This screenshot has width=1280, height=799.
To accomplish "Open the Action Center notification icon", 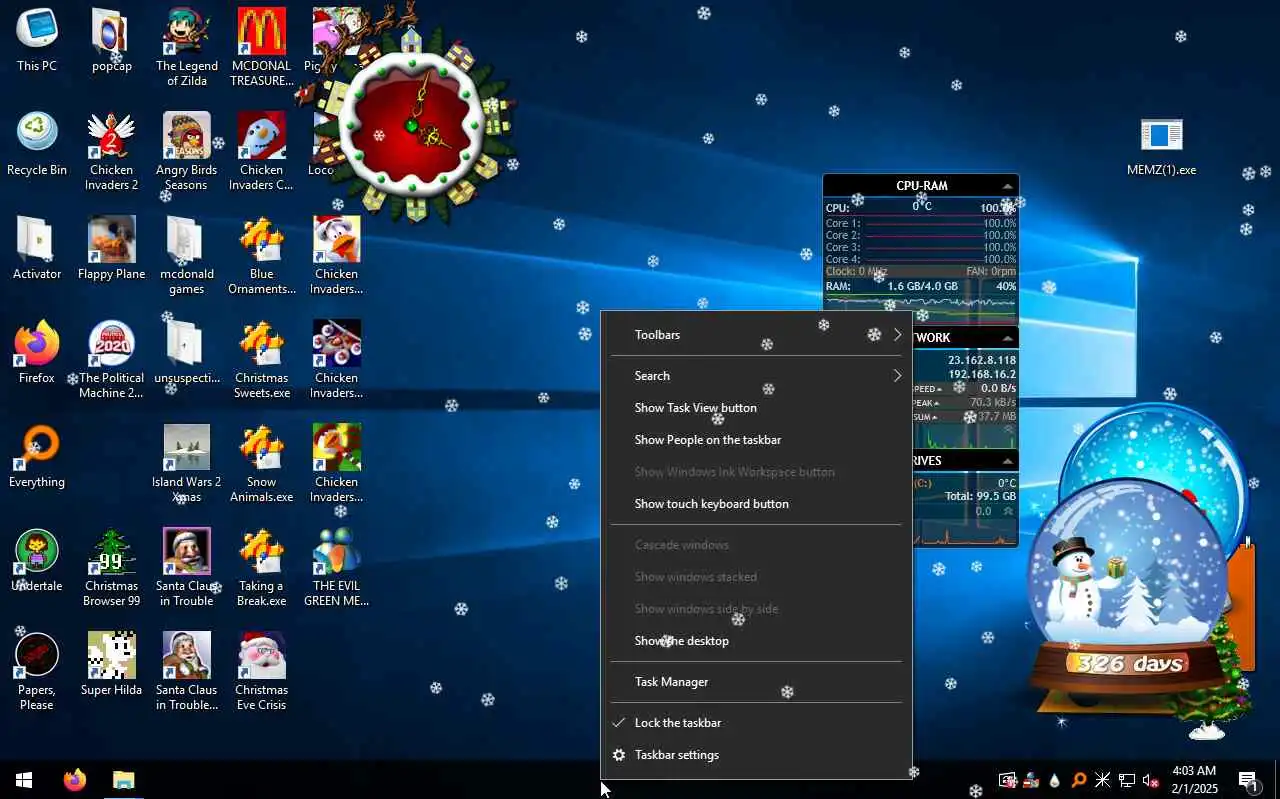I will (1248, 780).
